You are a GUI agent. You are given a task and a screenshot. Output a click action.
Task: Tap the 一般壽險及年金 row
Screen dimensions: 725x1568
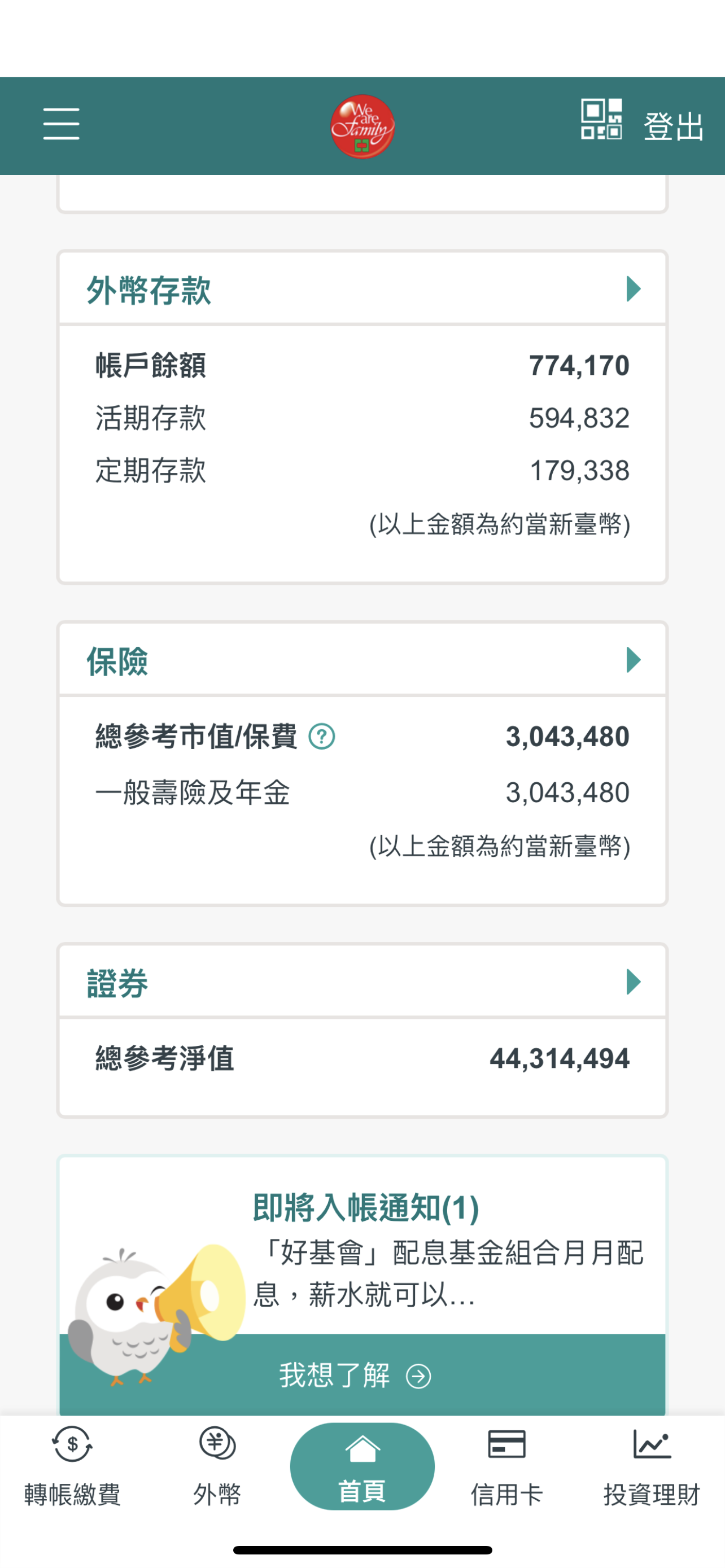[x=362, y=792]
